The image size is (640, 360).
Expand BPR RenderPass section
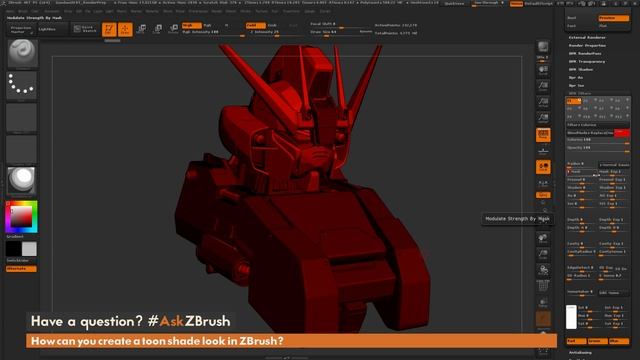pyautogui.click(x=584, y=53)
